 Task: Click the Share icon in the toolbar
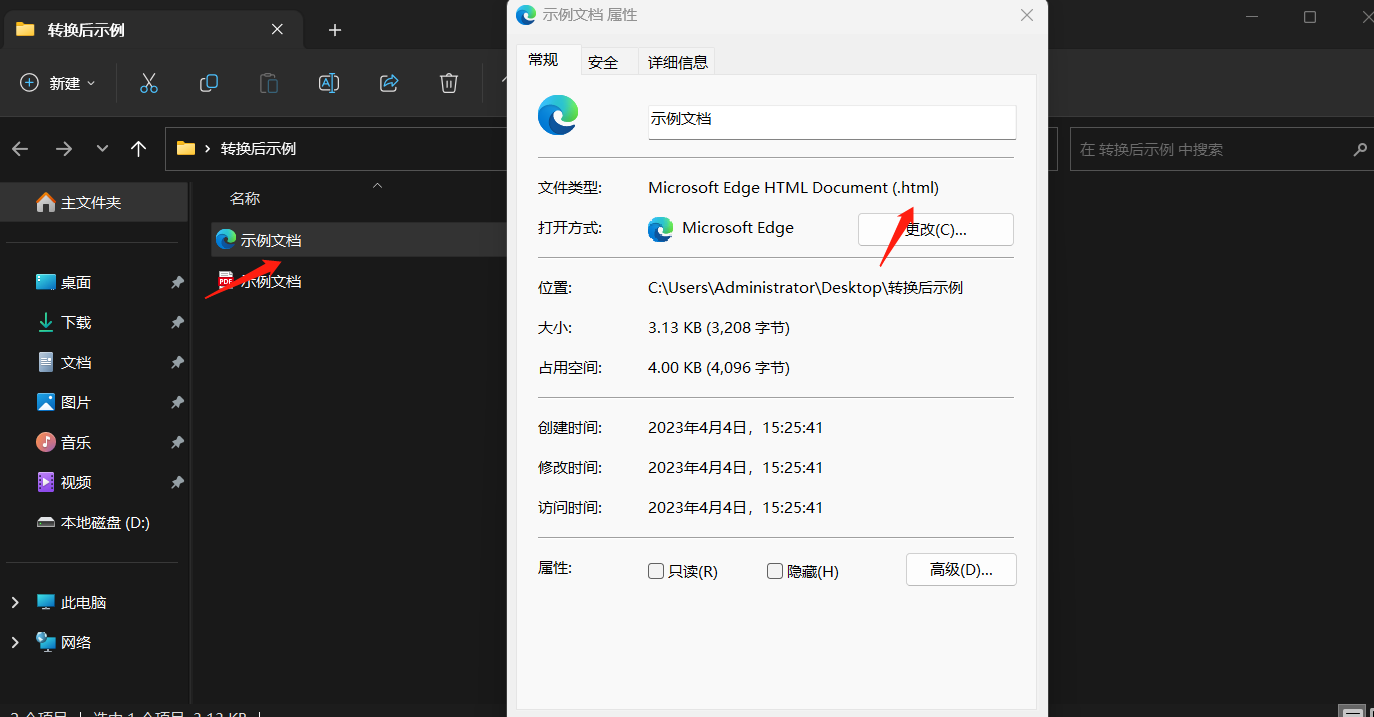tap(389, 83)
